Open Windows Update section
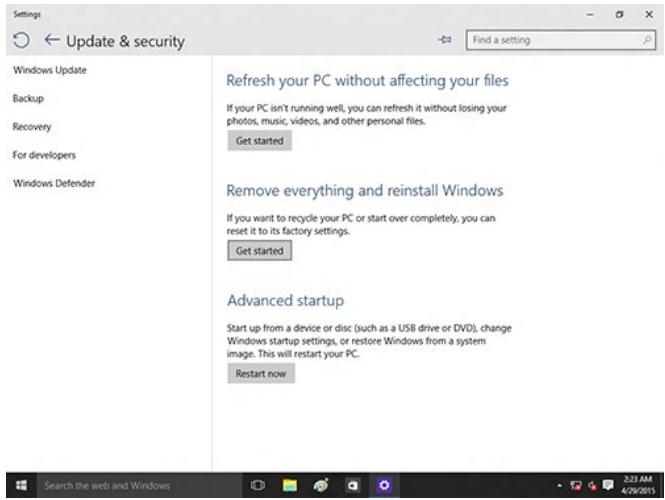 click(50, 70)
